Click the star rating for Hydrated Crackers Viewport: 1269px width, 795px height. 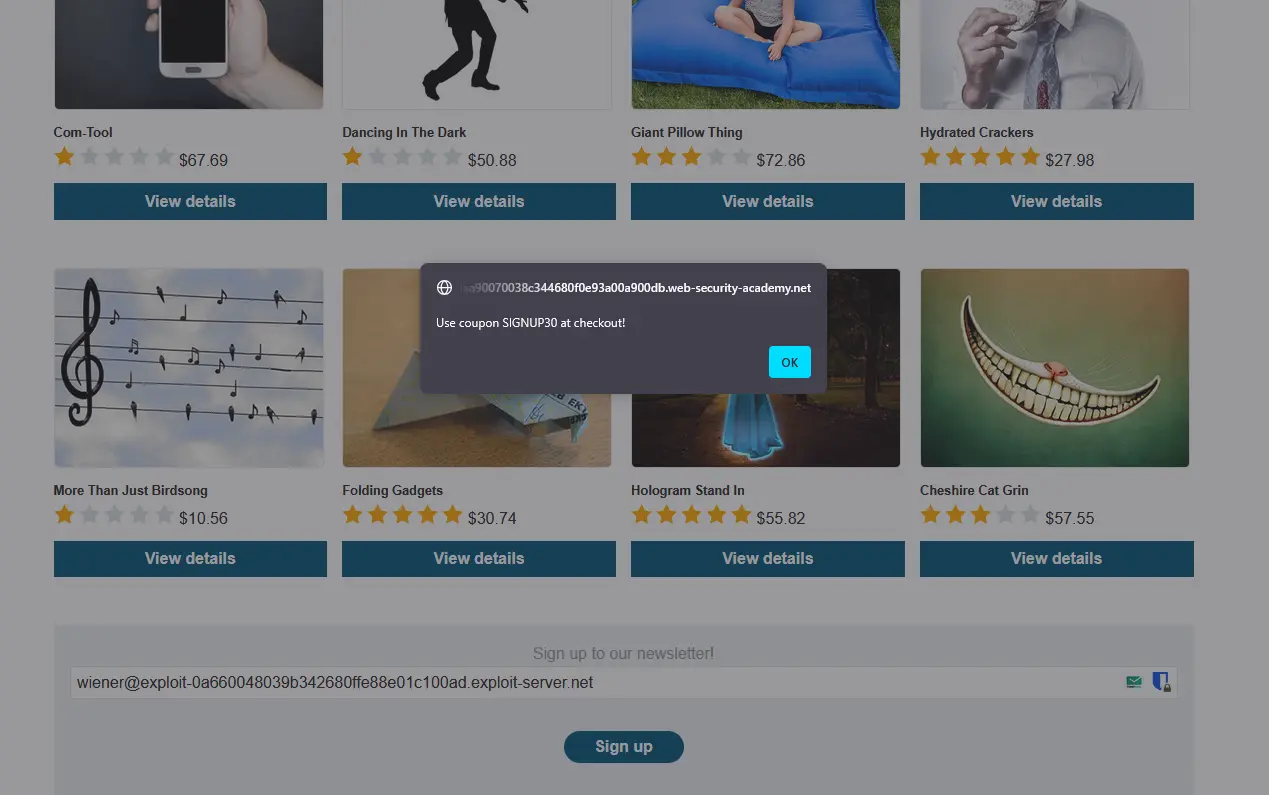click(x=981, y=157)
